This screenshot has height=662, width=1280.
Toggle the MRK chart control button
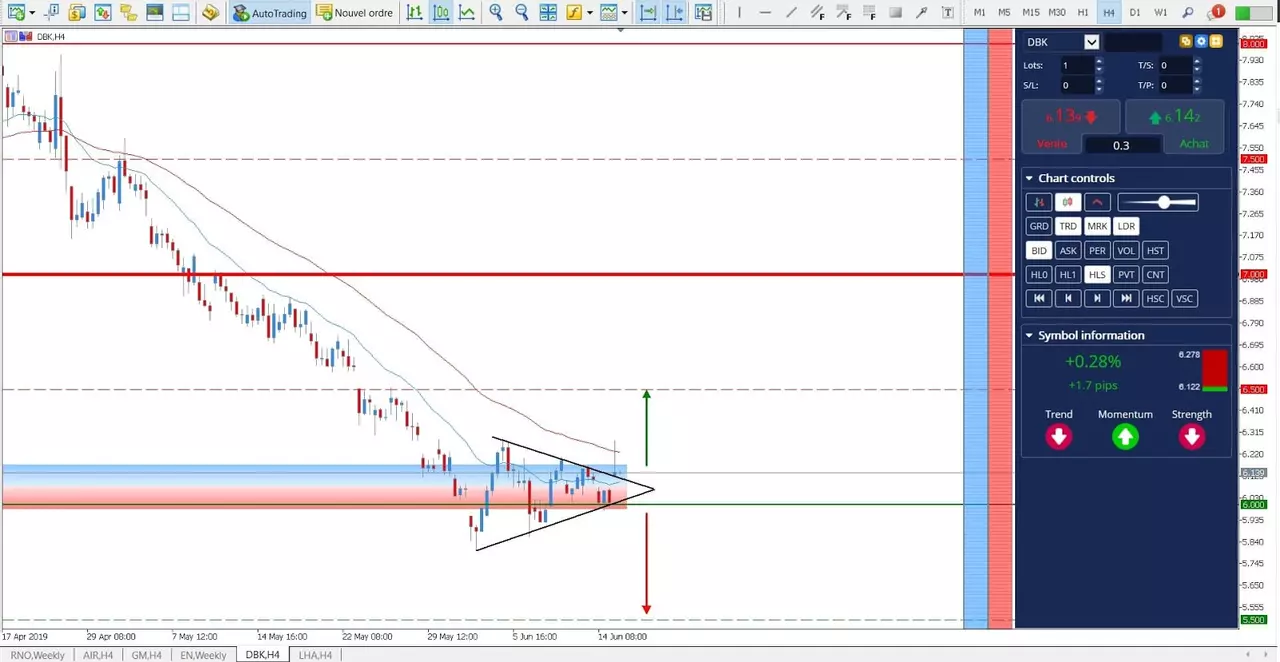point(1097,226)
